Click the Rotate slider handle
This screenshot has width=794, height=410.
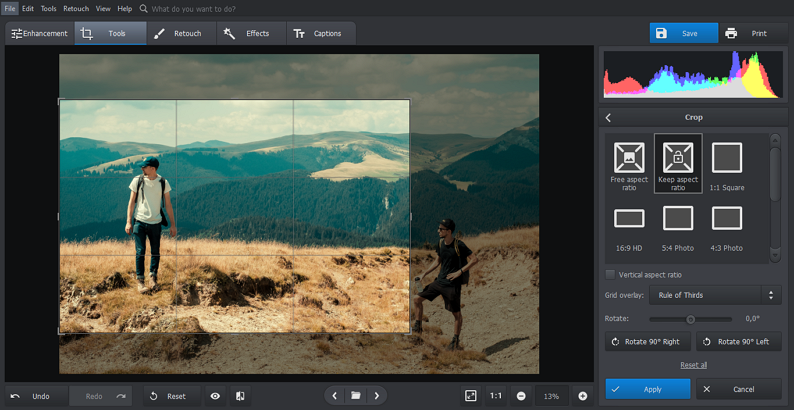690,319
